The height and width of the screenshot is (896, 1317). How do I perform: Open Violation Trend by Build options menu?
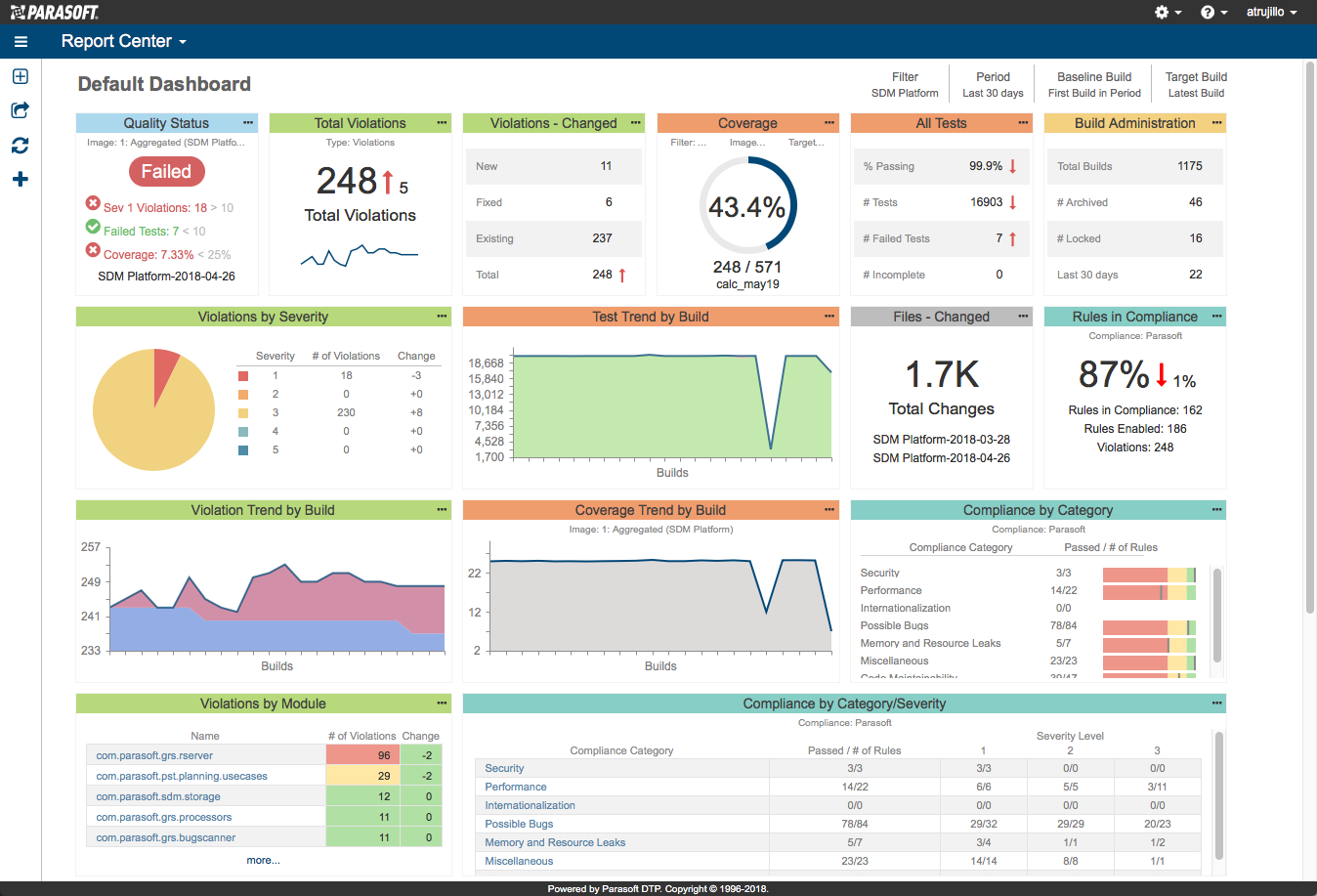coord(442,510)
